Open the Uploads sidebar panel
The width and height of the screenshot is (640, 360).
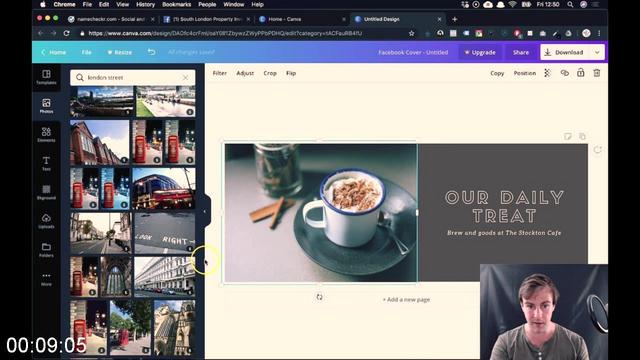pyautogui.click(x=46, y=221)
